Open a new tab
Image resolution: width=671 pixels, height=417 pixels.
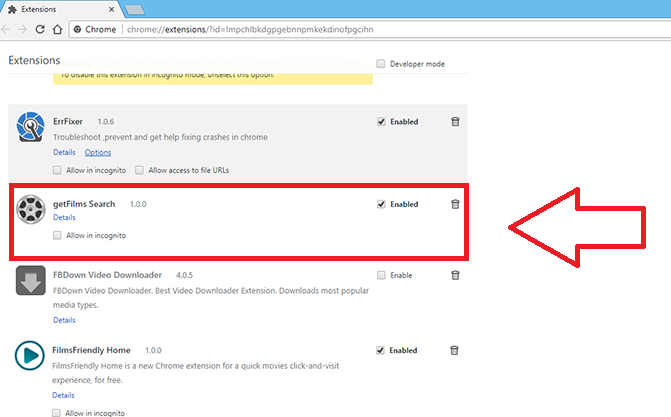[x=134, y=10]
